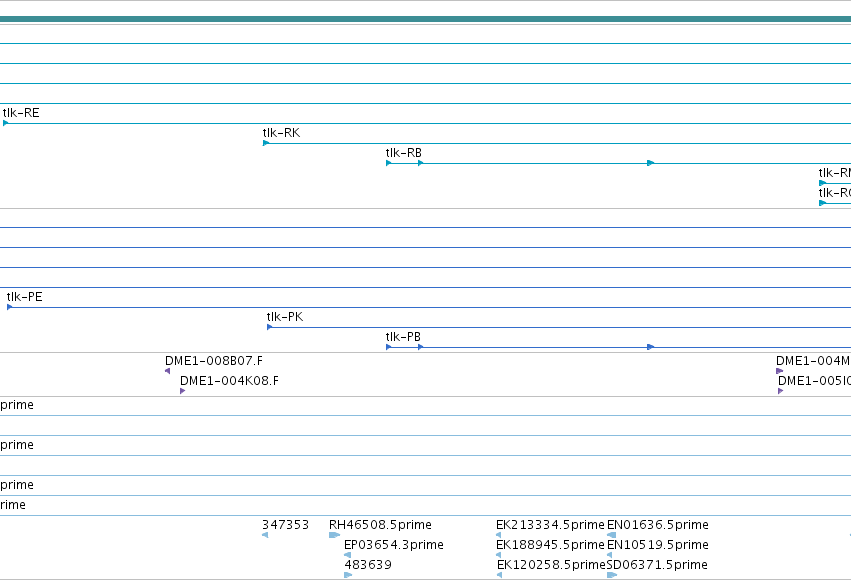Click the start arrow of tlk-PK track
This screenshot has height=580, width=851.
point(270,327)
